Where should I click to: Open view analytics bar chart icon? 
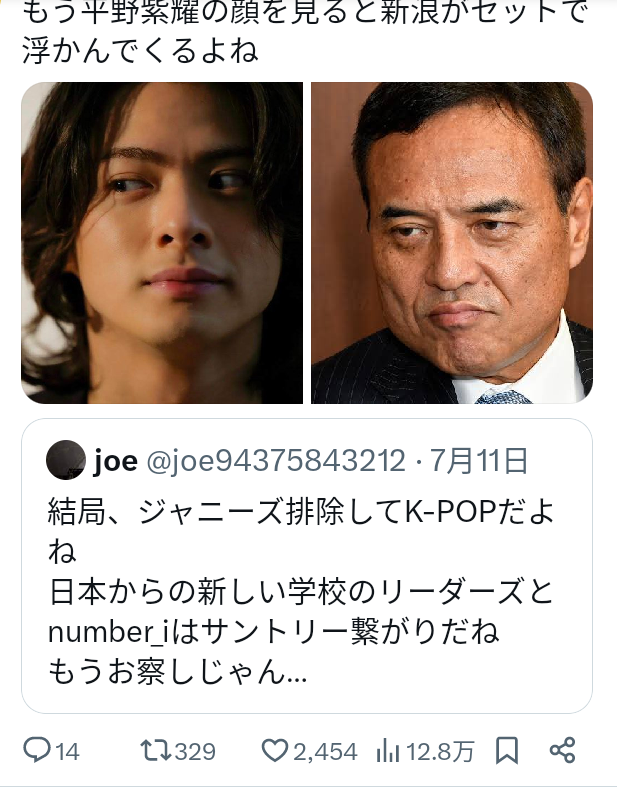coord(388,750)
